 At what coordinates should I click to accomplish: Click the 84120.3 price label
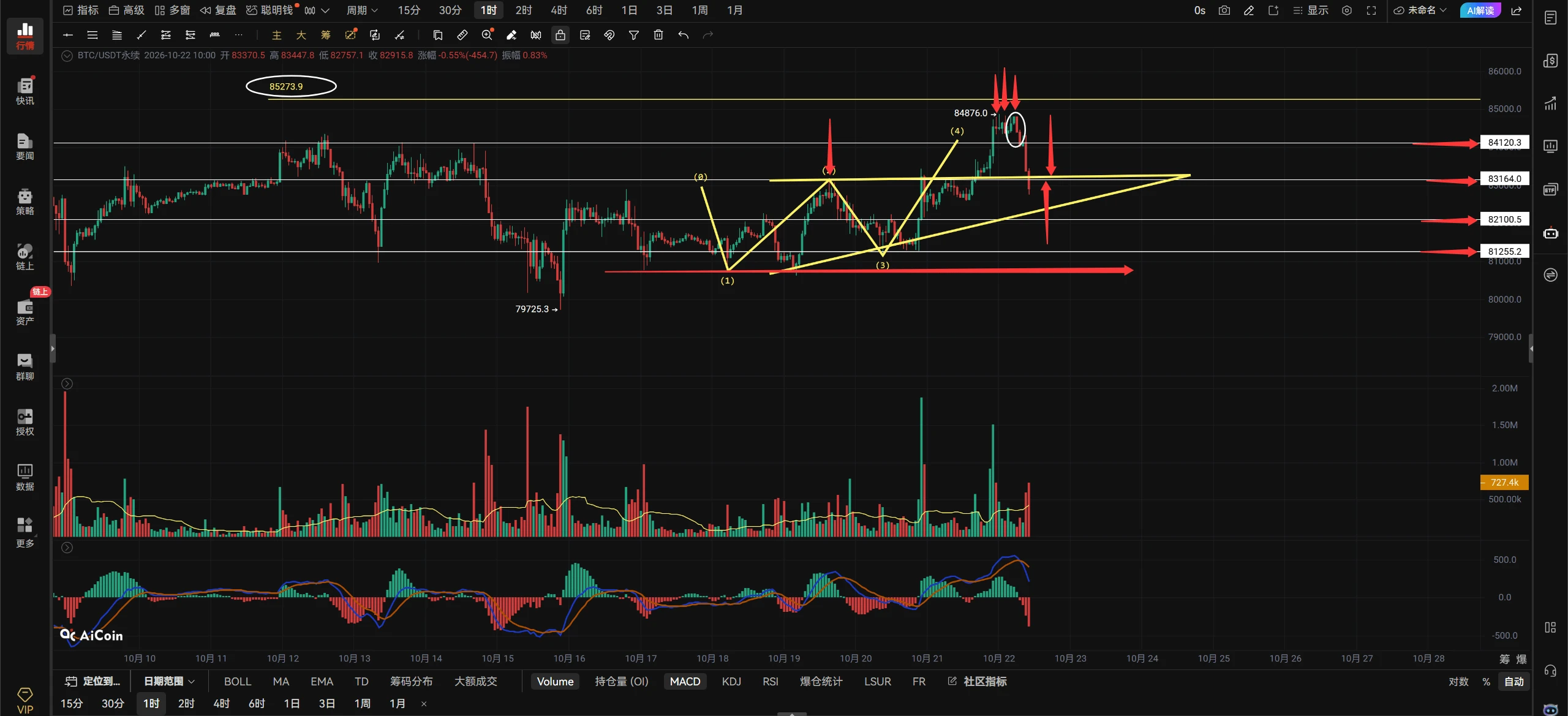pos(1504,142)
